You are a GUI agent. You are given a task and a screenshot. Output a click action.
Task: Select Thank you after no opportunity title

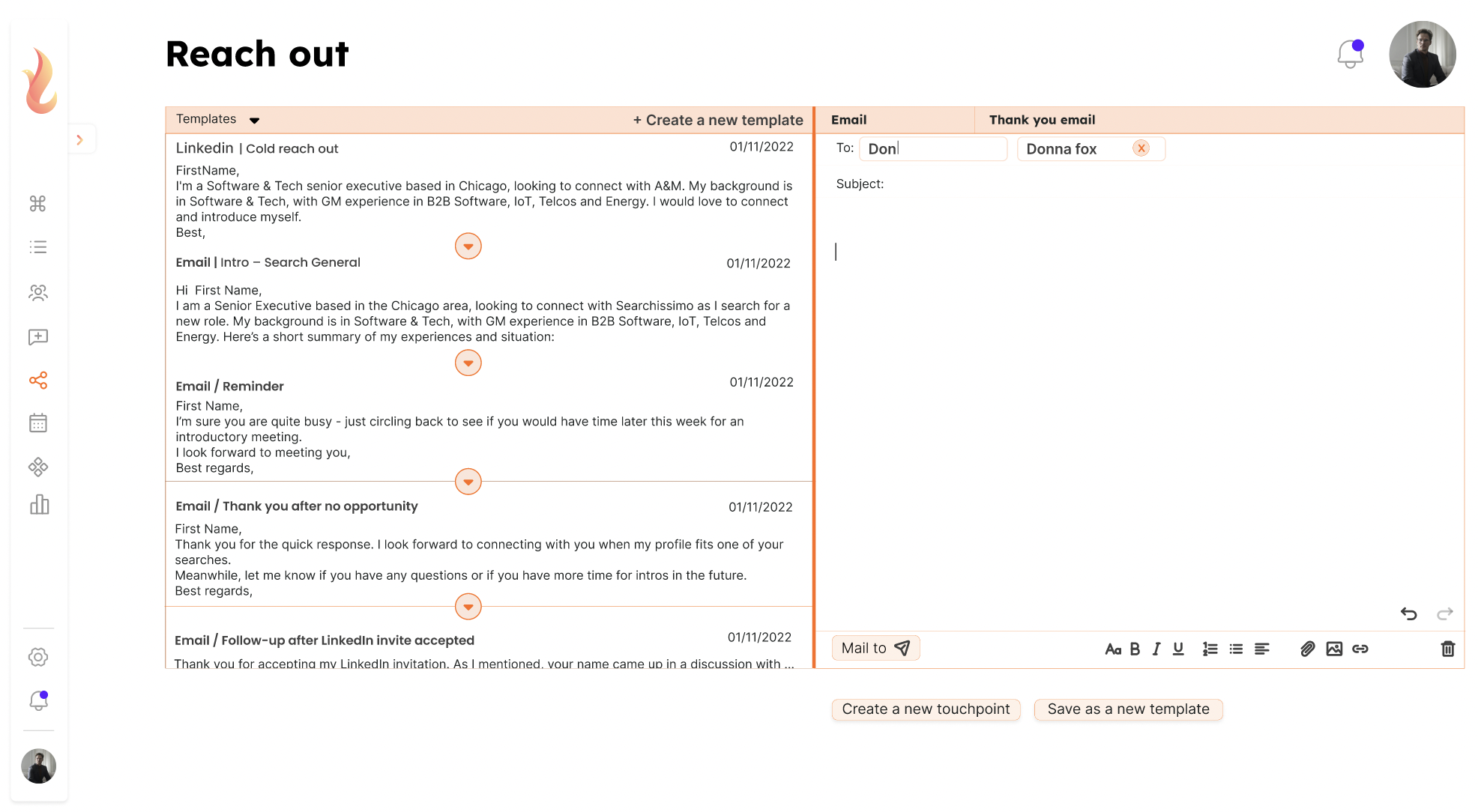296,506
